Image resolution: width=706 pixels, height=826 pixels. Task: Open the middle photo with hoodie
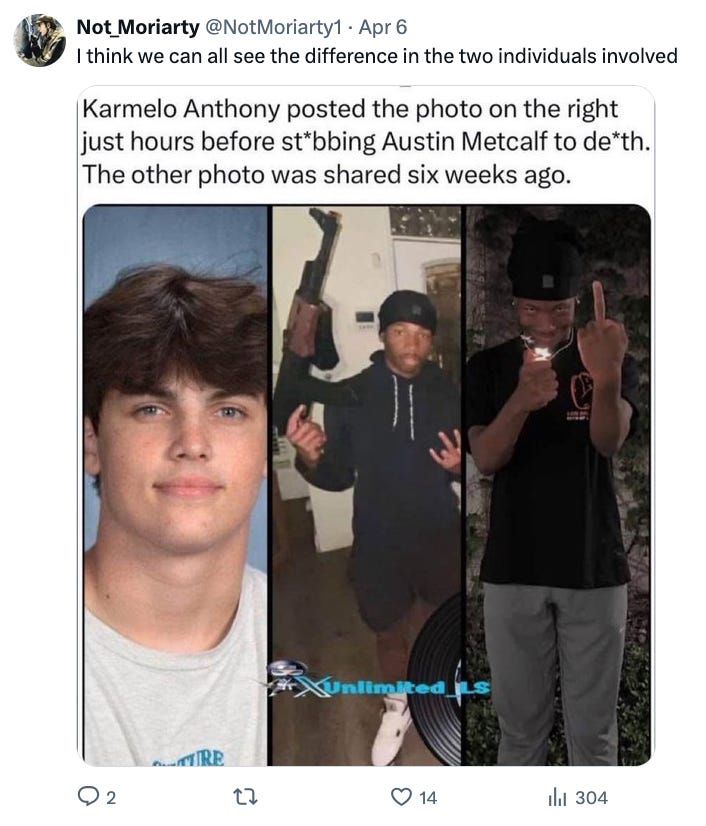pos(367,485)
